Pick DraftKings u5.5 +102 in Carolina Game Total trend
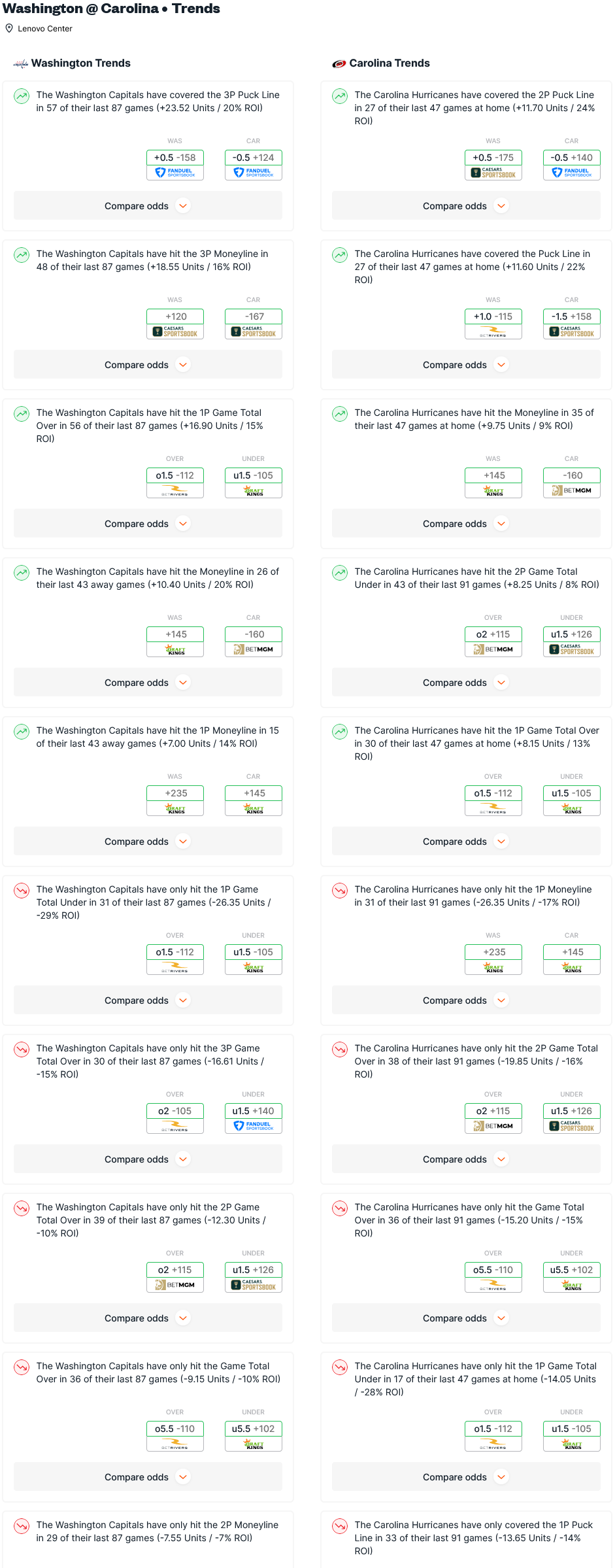Image resolution: width=615 pixels, height=1568 pixels. click(572, 1277)
